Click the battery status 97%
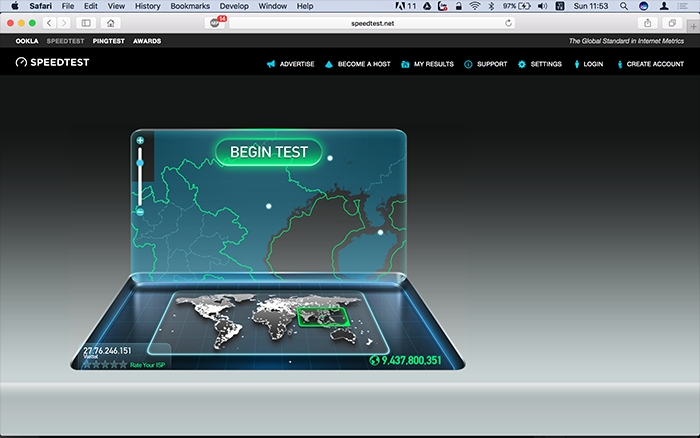 [x=516, y=6]
